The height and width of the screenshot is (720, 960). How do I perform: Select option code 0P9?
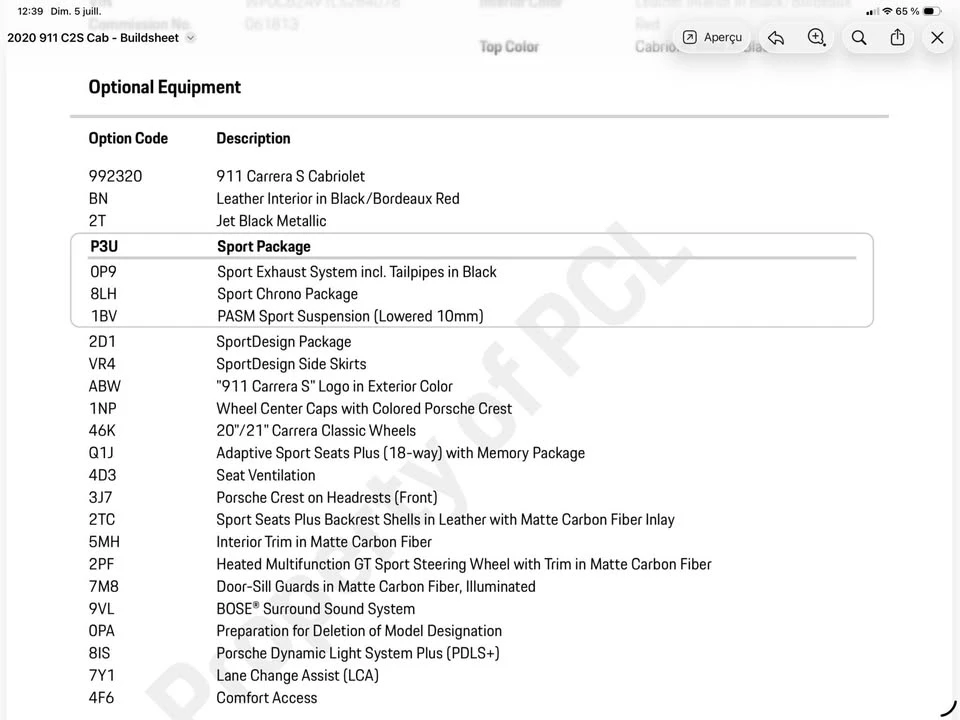(x=103, y=272)
